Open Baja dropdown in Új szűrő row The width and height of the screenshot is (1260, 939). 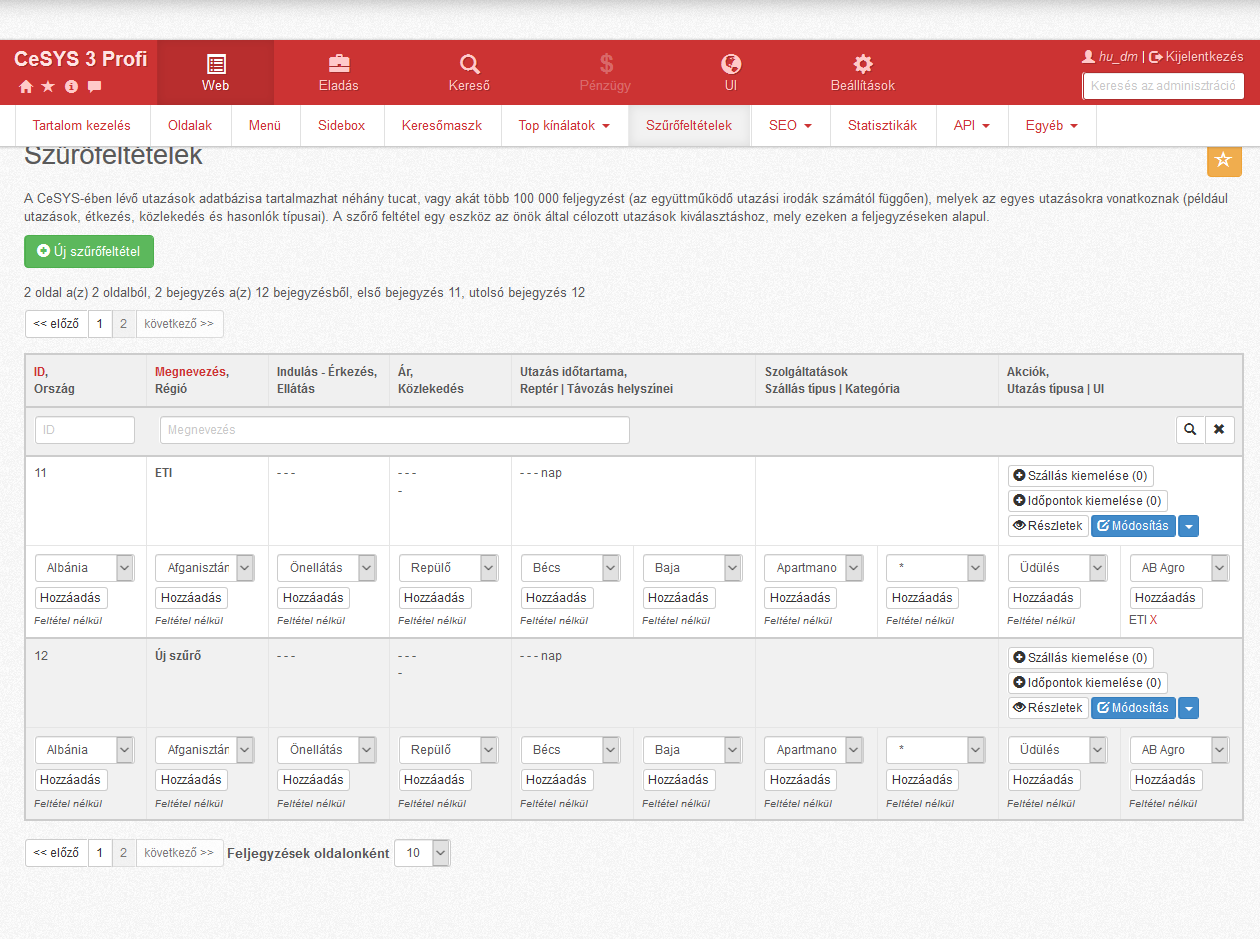[x=692, y=750]
